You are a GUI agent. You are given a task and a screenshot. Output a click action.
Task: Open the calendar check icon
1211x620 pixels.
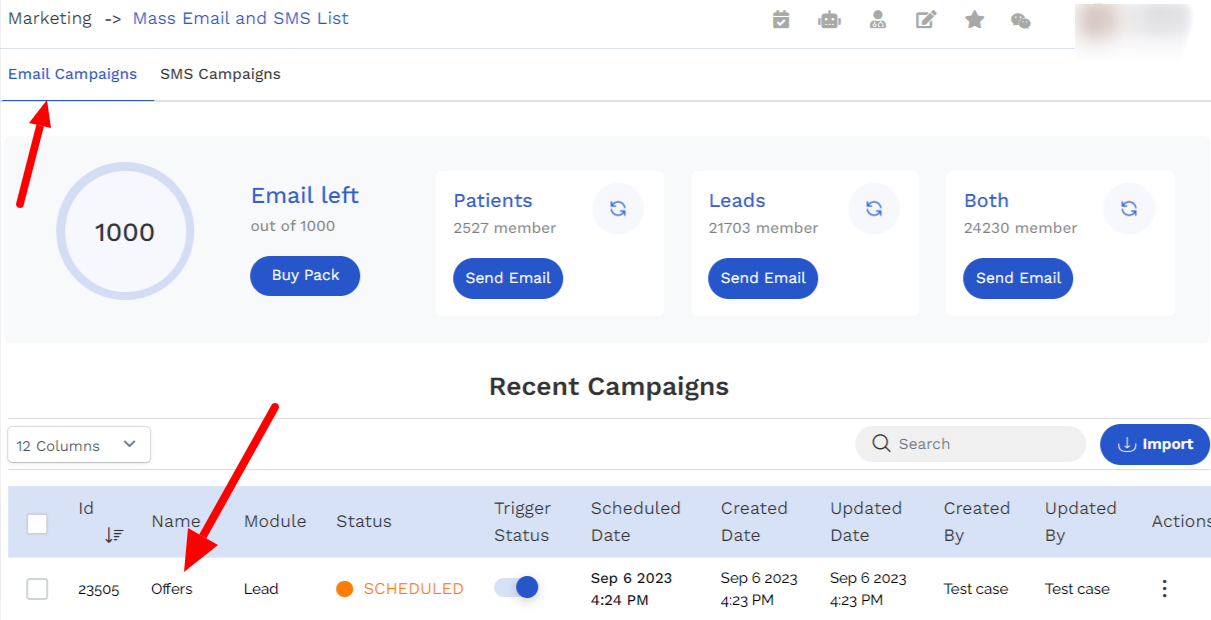[x=781, y=19]
